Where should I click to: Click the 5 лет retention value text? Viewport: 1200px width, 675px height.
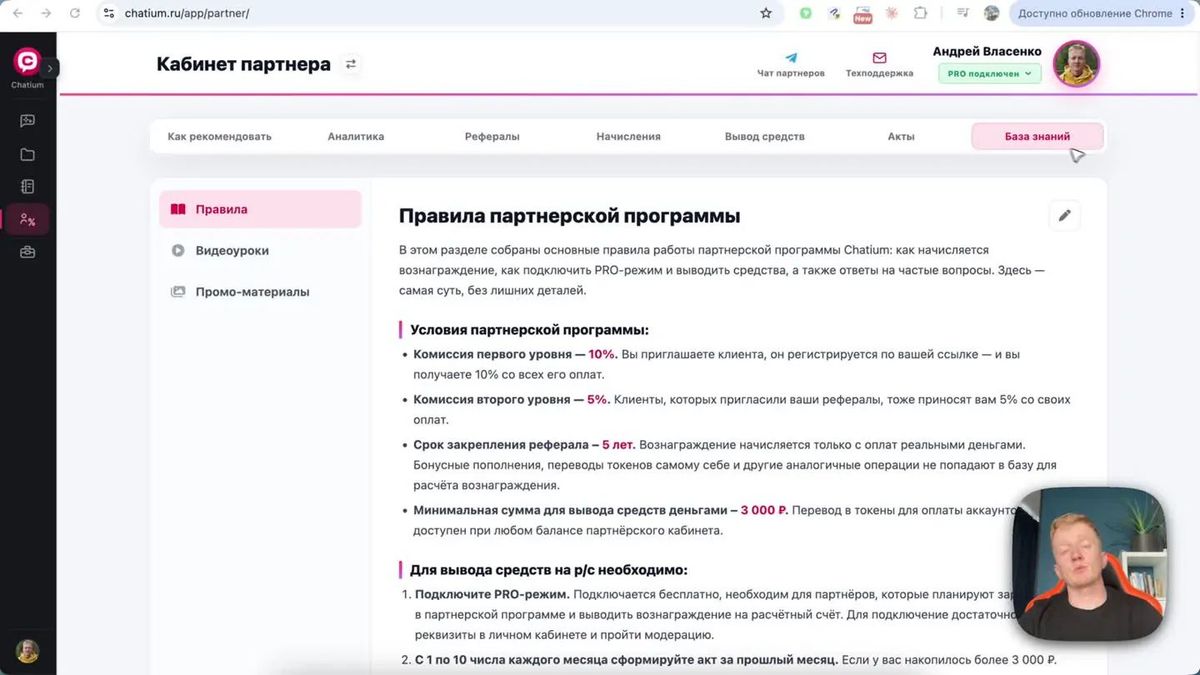(618, 444)
